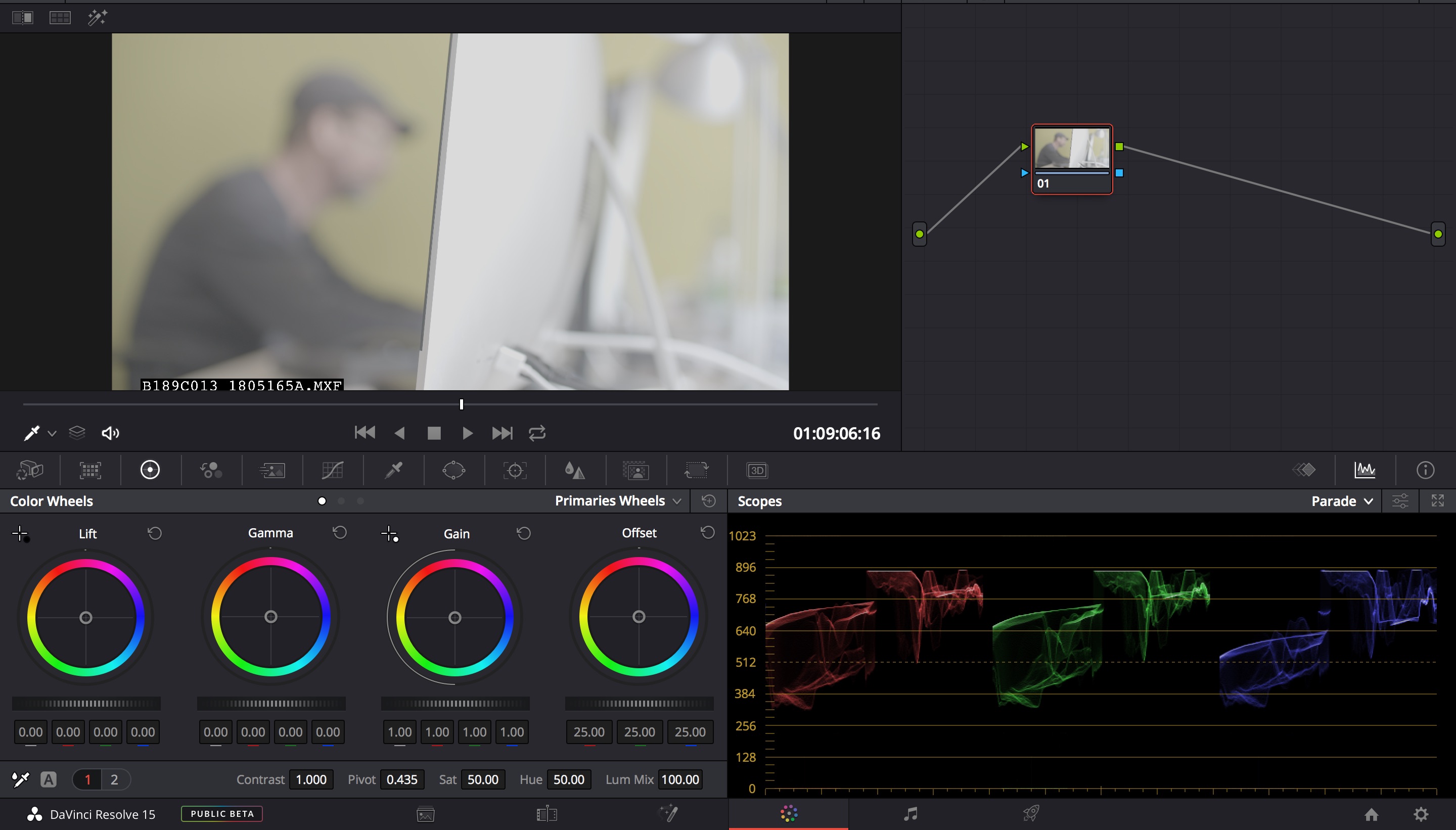Jump to the first frame
The width and height of the screenshot is (1456, 830).
[365, 433]
